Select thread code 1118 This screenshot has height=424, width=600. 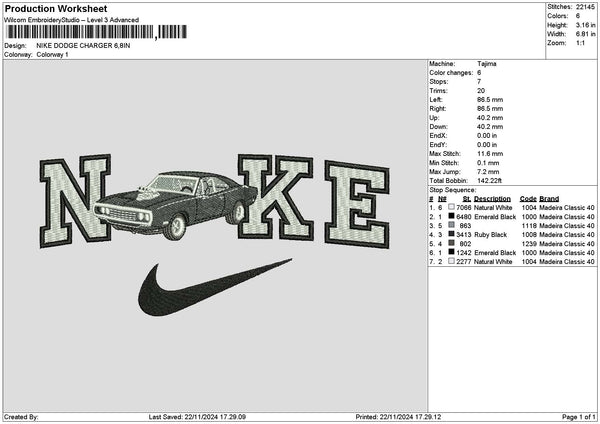(x=529, y=226)
